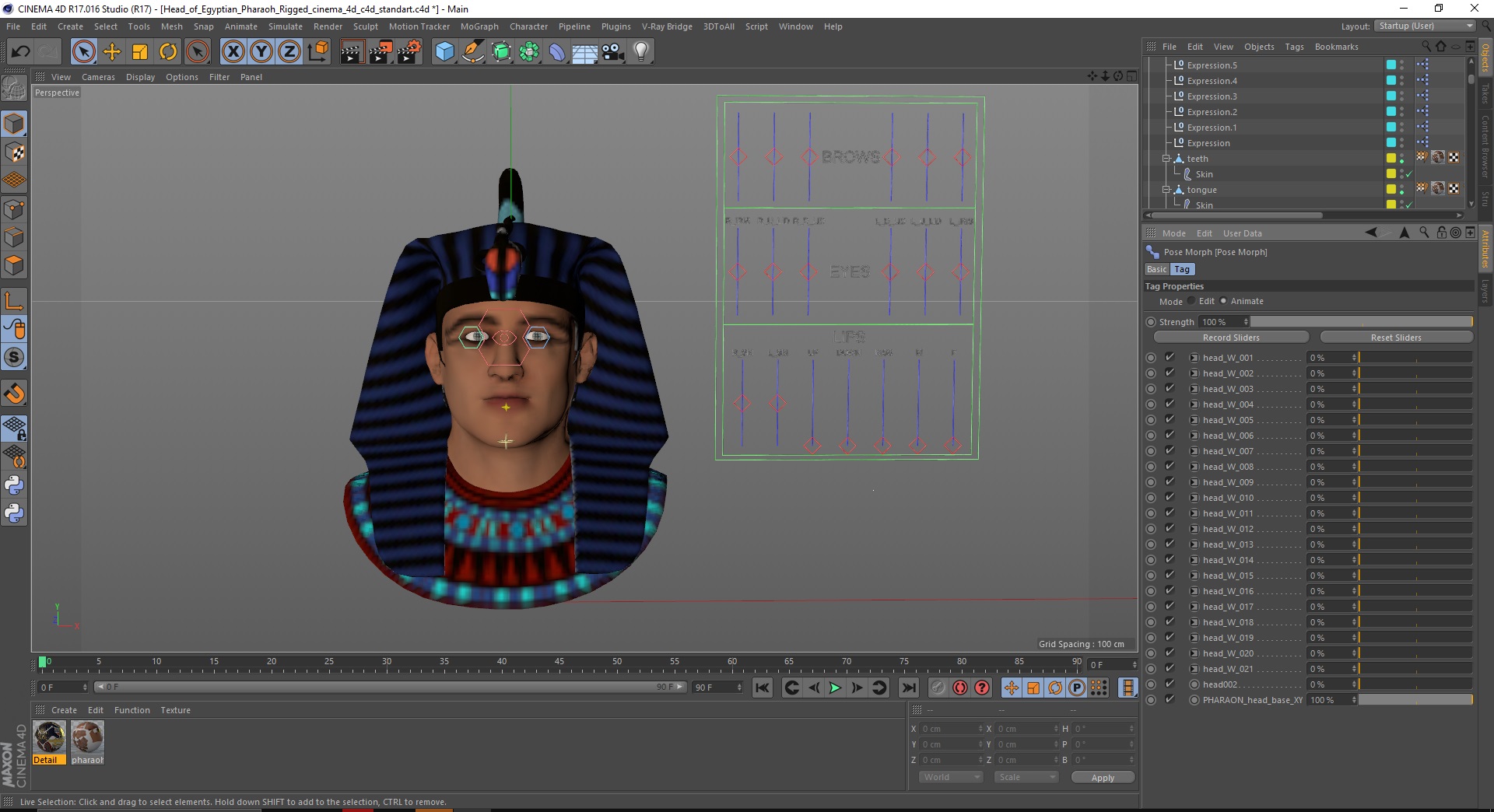Toggle checkmark for head_W_020 morph
The height and width of the screenshot is (812, 1494).
coord(1170,653)
